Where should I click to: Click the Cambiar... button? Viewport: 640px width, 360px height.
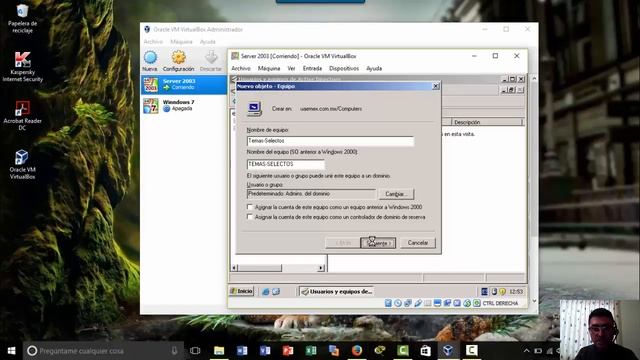396,194
